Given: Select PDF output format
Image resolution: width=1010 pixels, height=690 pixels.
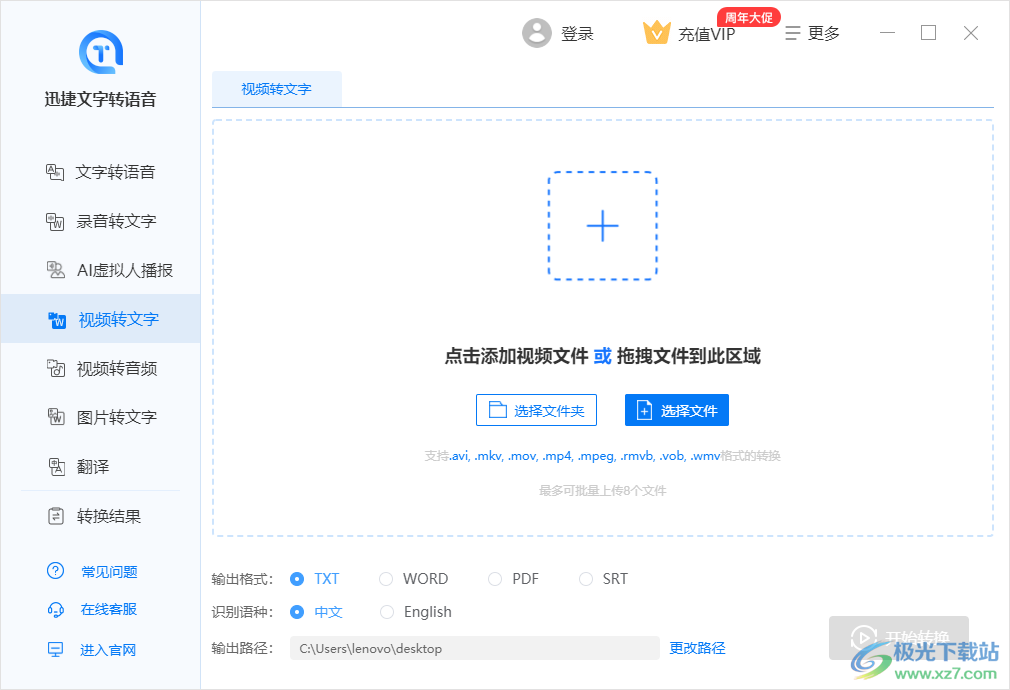Looking at the screenshot, I should pyautogui.click(x=513, y=578).
